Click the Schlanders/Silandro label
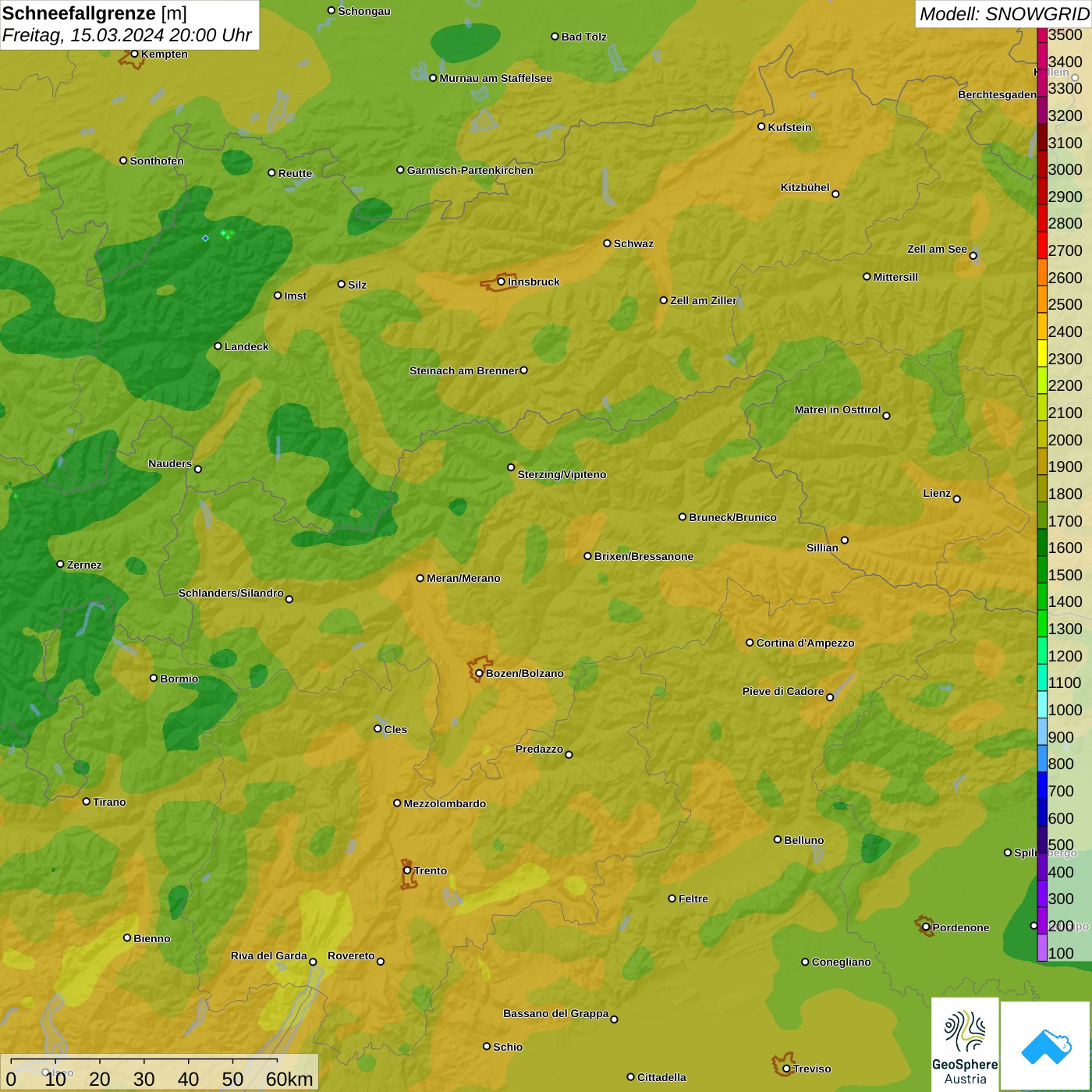 [231, 593]
